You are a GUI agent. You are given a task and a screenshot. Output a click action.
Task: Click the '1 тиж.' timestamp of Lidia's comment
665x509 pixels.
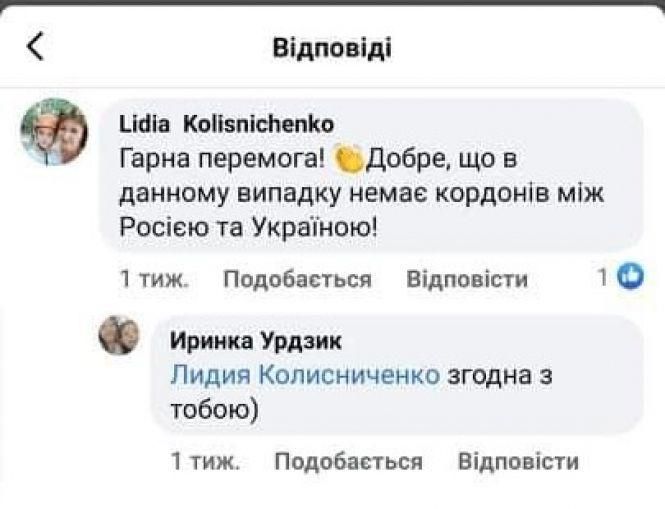pyautogui.click(x=154, y=280)
